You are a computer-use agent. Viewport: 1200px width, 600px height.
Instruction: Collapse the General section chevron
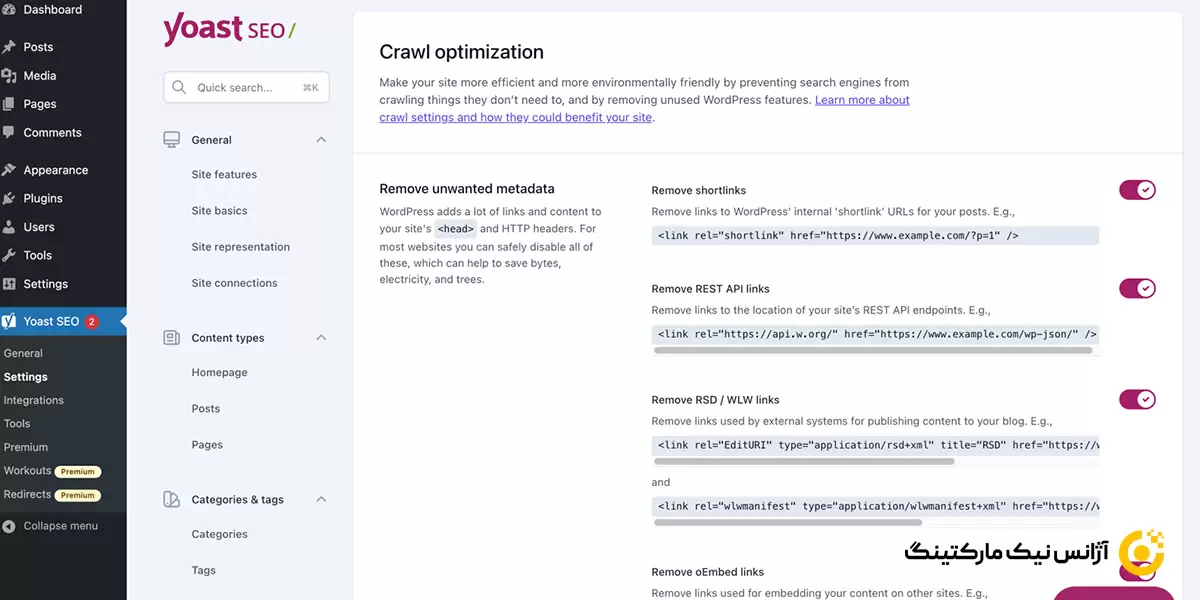pos(321,140)
